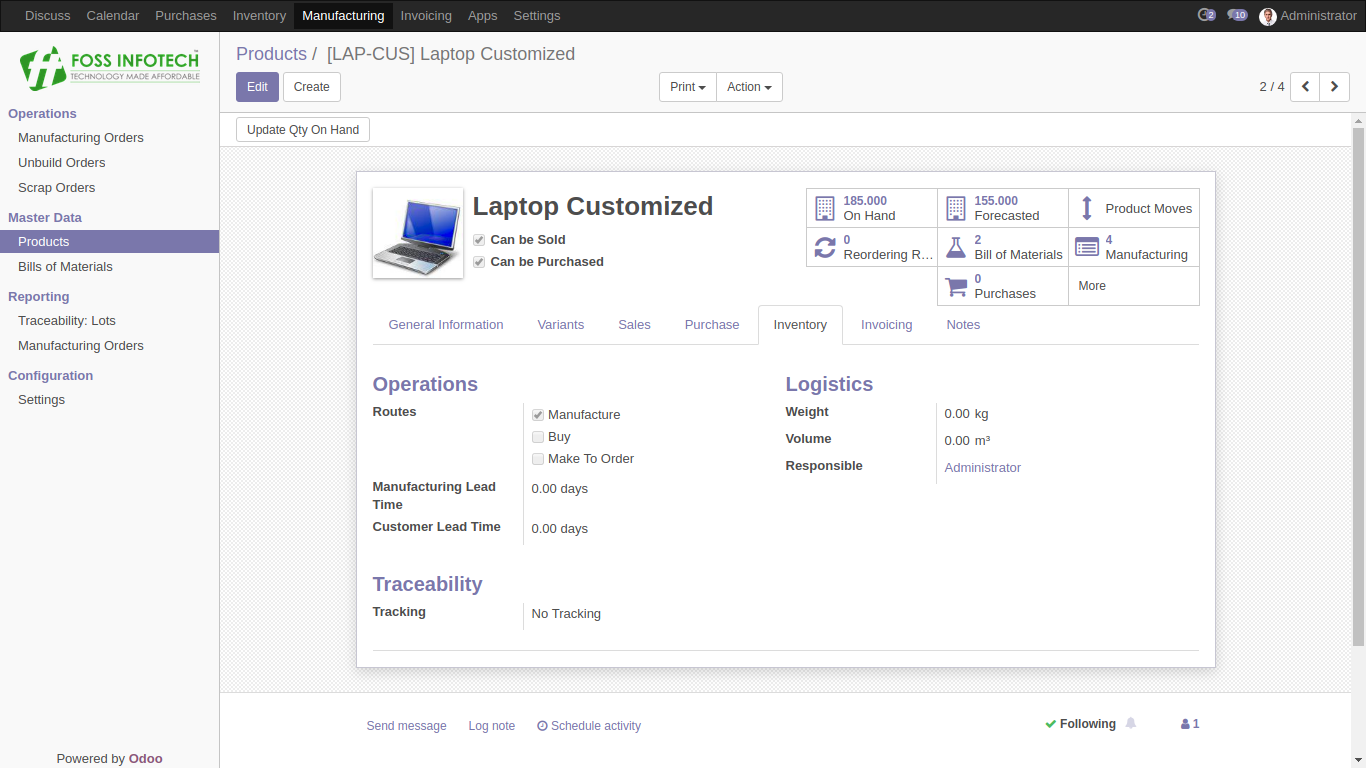Click the Foss Infotech logo
This screenshot has height=768, width=1366.
(109, 68)
